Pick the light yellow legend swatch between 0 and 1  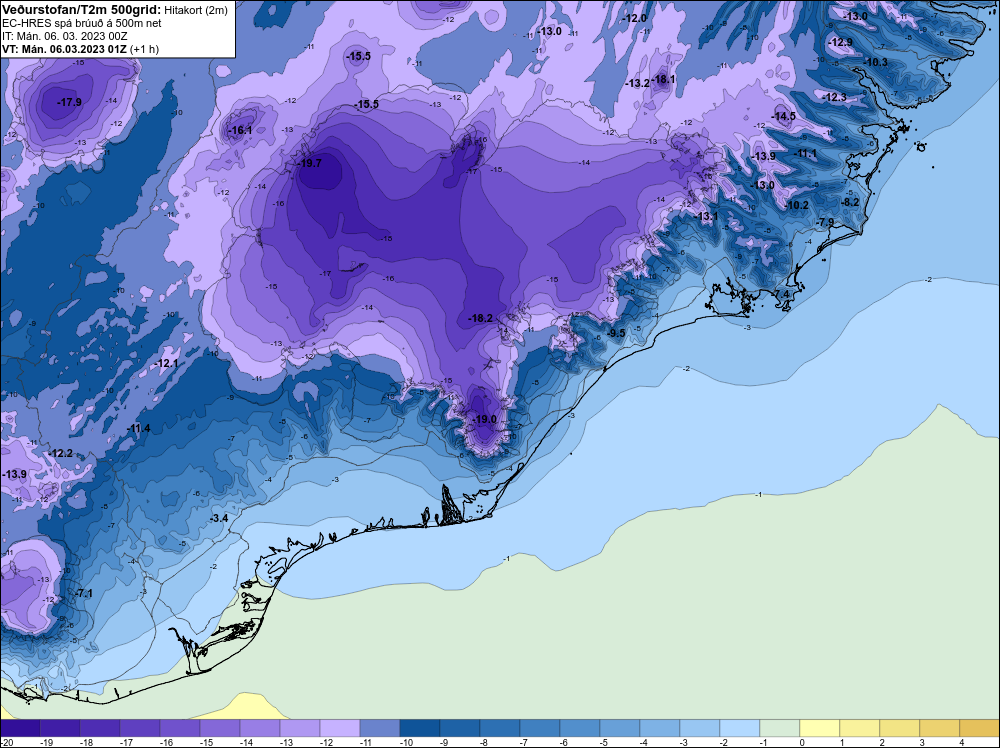click(x=820, y=728)
